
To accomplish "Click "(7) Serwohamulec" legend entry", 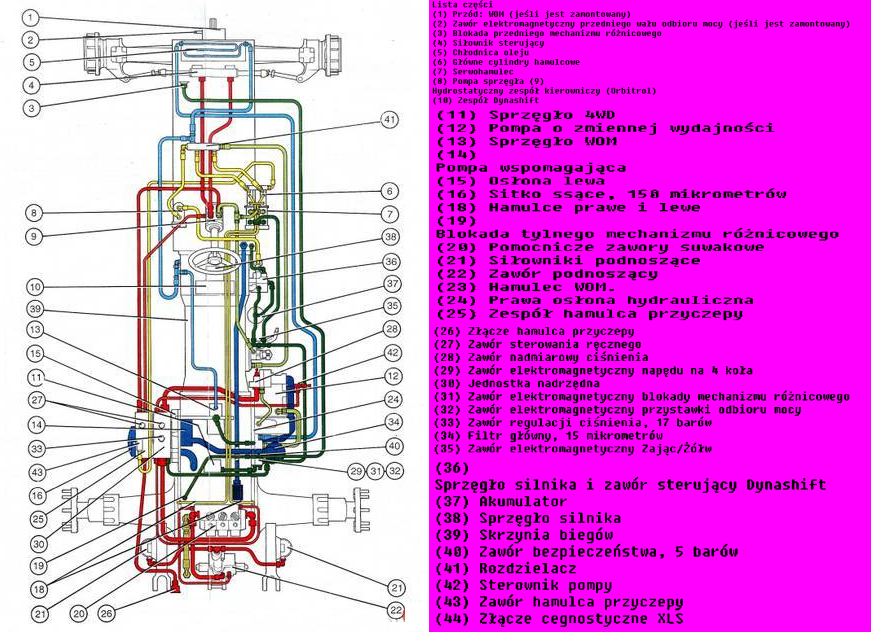I will [473, 72].
